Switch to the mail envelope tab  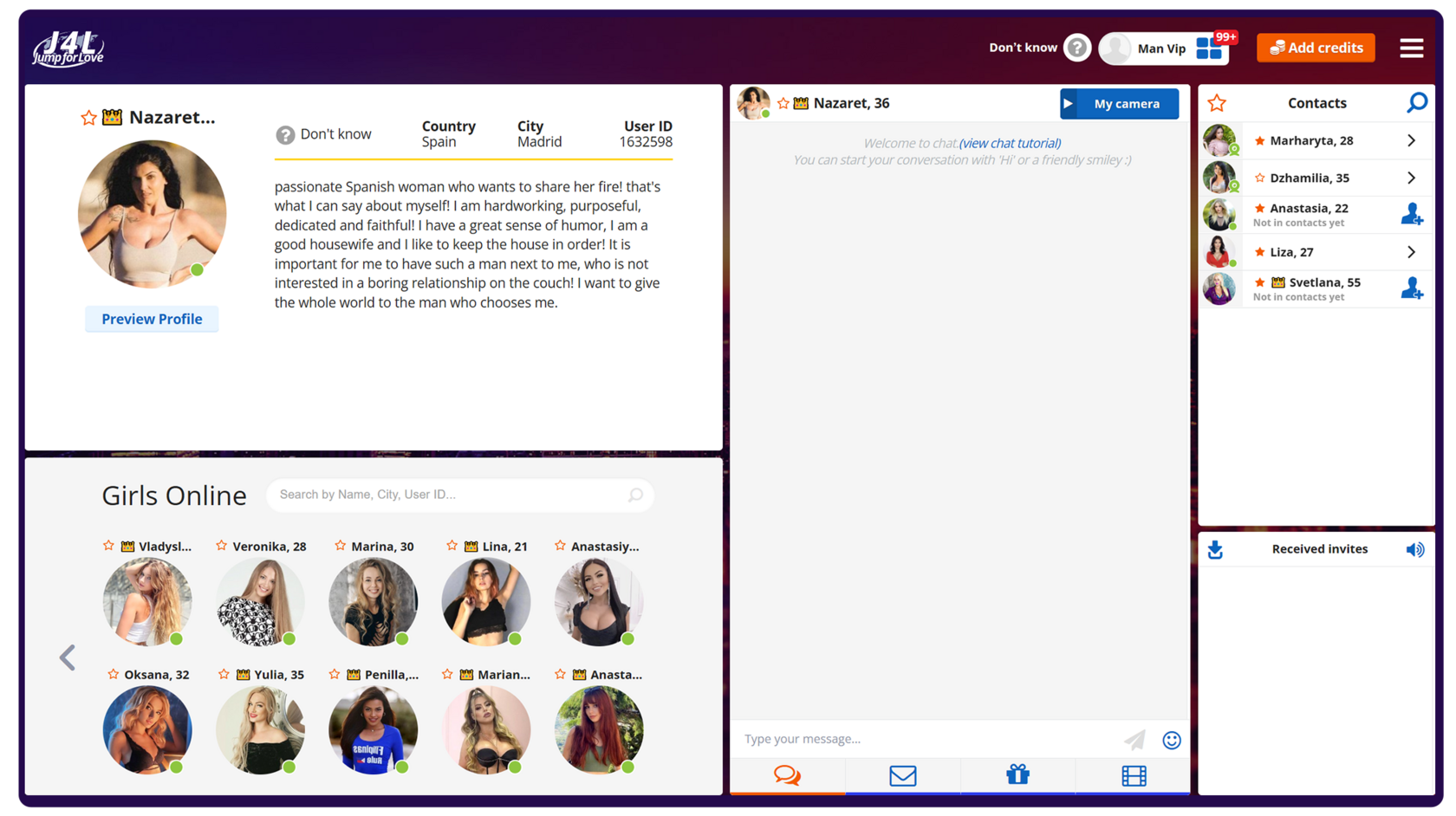click(x=902, y=775)
